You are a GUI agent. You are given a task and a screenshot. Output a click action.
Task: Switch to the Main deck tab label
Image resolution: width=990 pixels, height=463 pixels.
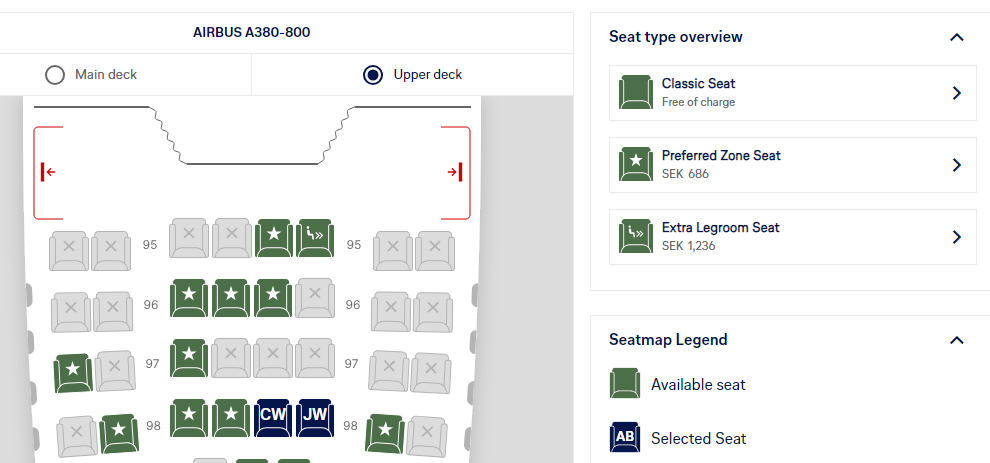[105, 75]
